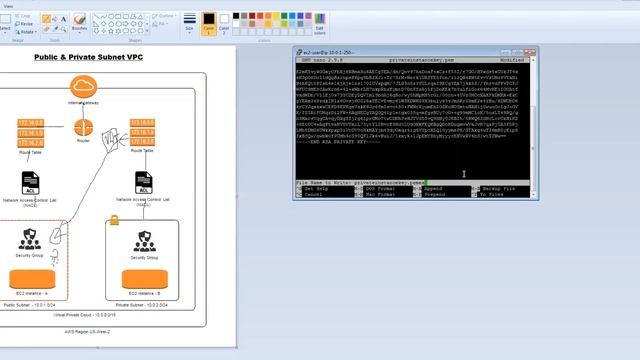The width and height of the screenshot is (640, 360).
Task: Open the shape Outline dropdown
Action: coord(164,16)
